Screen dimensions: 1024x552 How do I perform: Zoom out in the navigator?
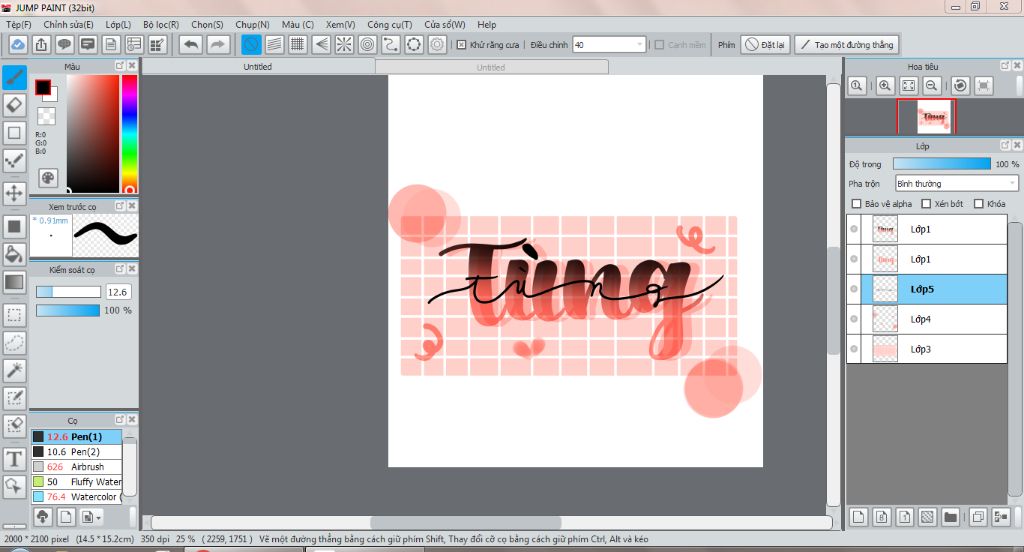point(932,86)
